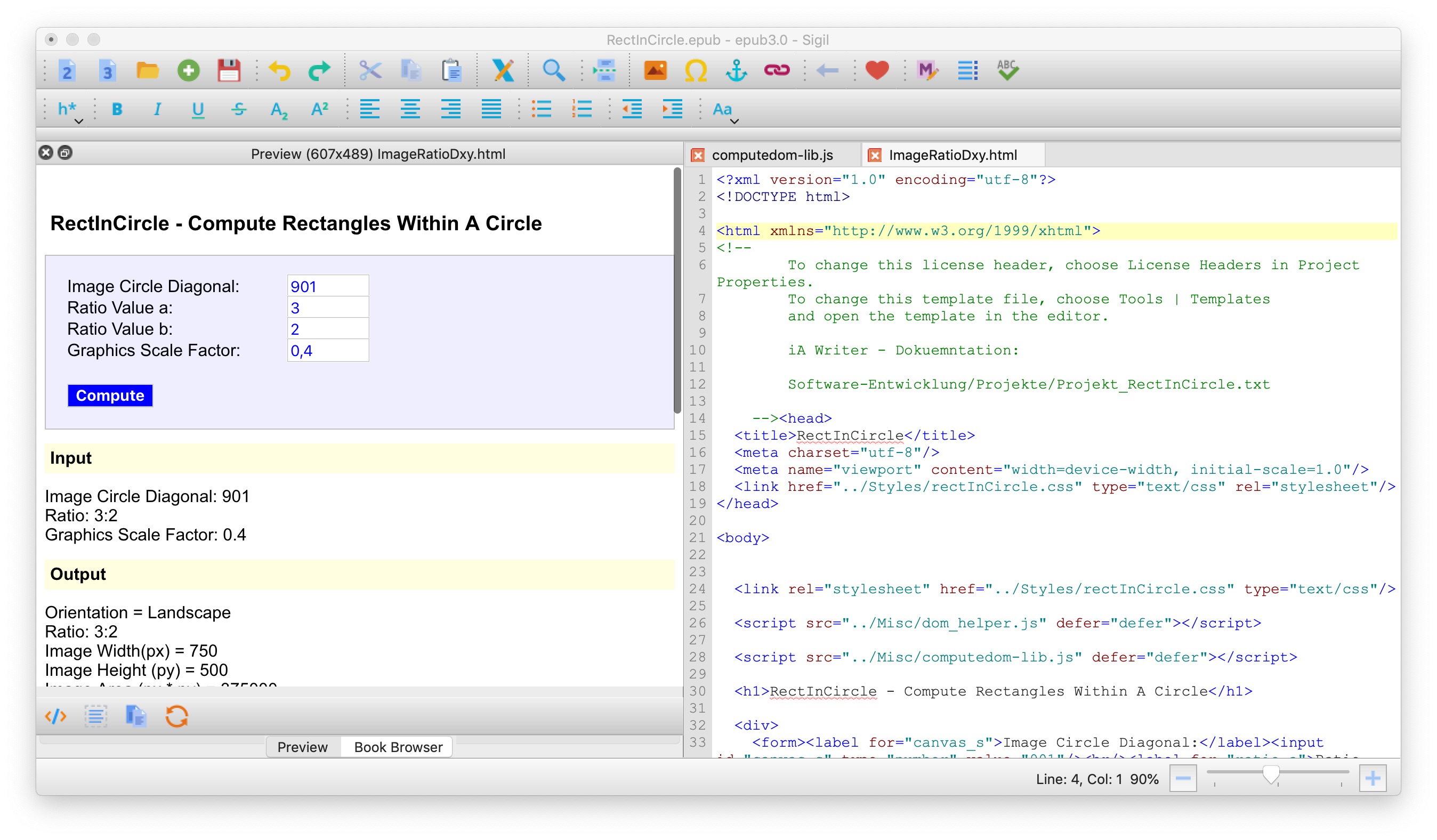The height and width of the screenshot is (840, 1437).
Task: Reload Preview with orange refresh icon
Action: [x=177, y=716]
